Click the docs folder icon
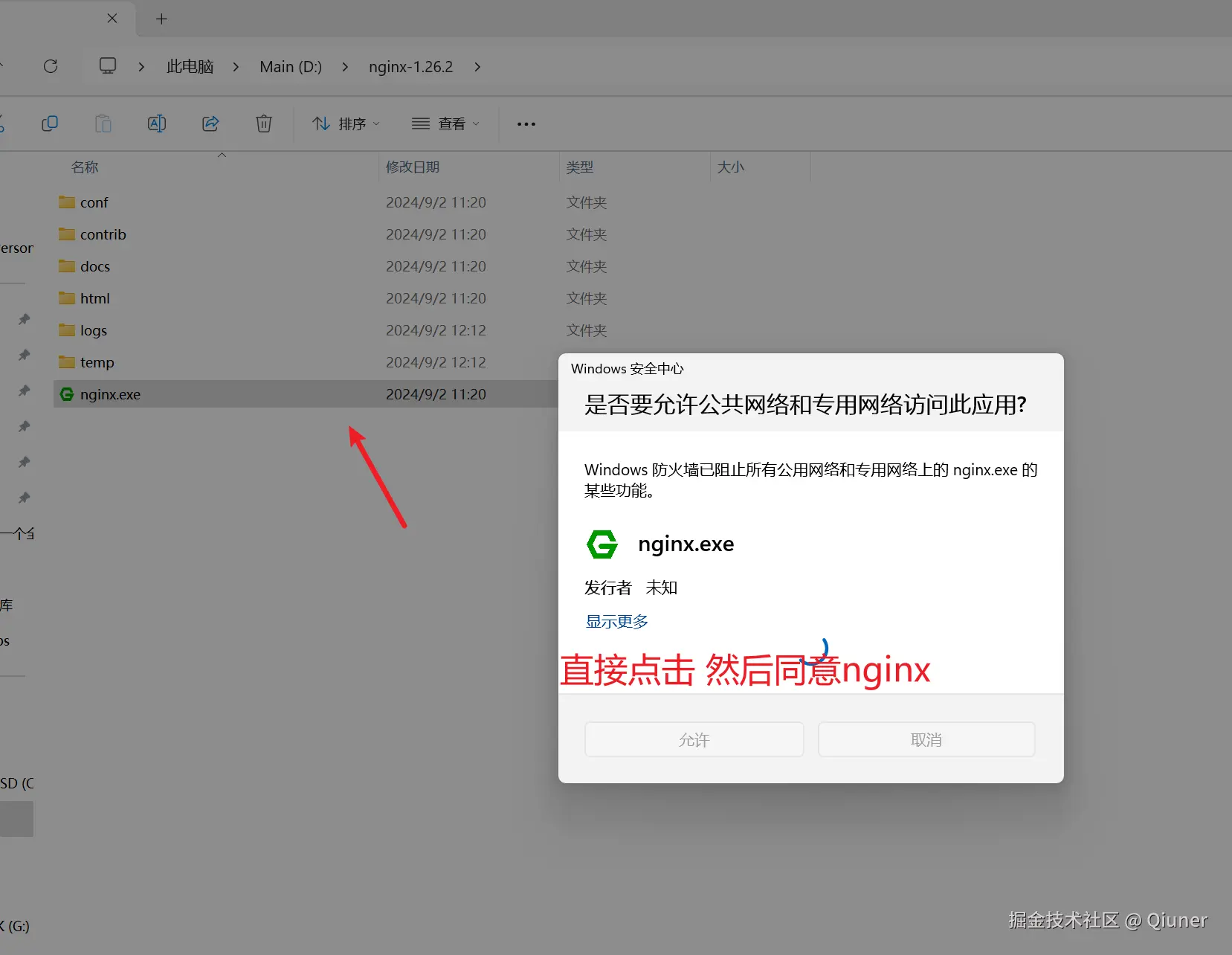The image size is (1232, 955). [x=67, y=266]
